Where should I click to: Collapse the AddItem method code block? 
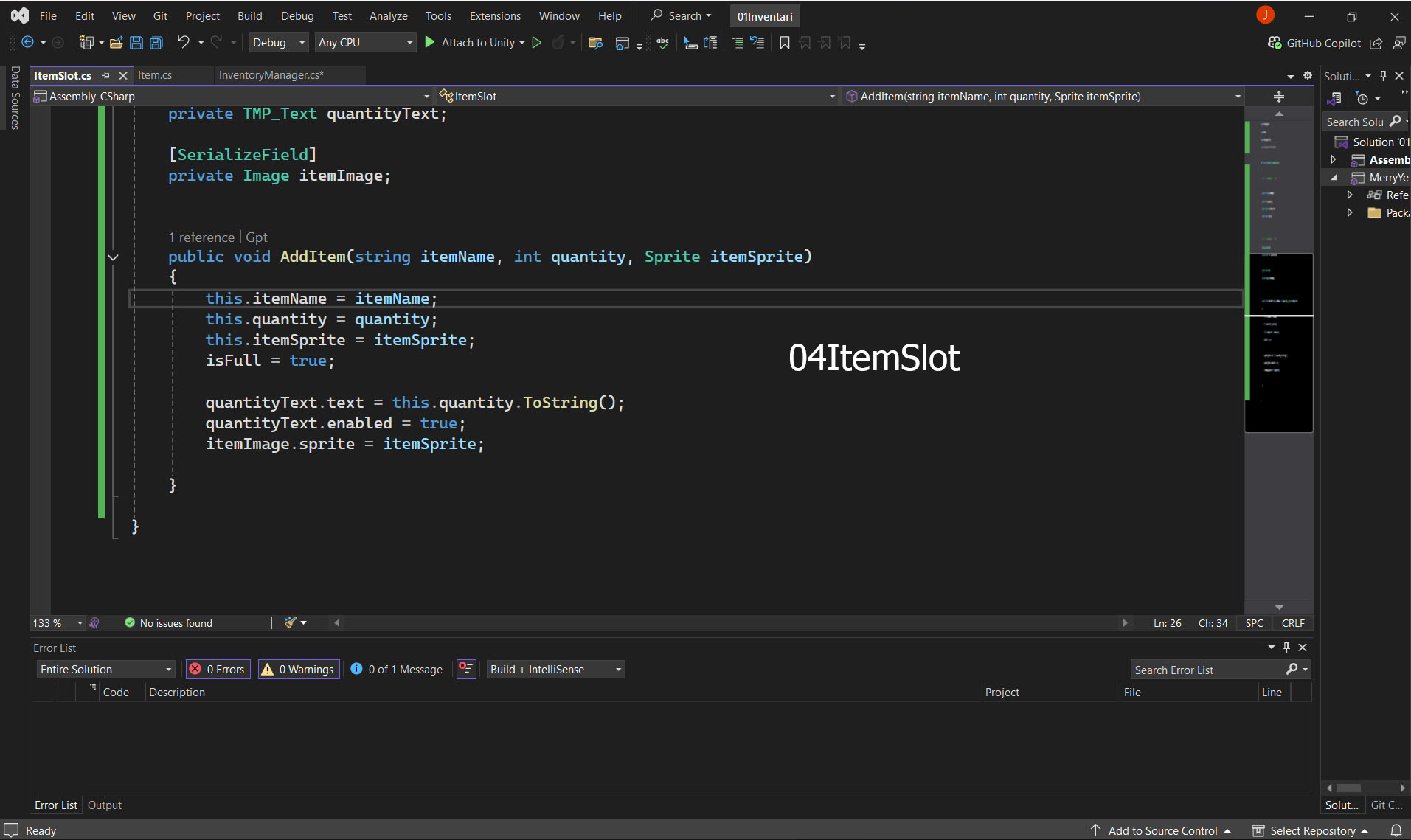tap(113, 257)
